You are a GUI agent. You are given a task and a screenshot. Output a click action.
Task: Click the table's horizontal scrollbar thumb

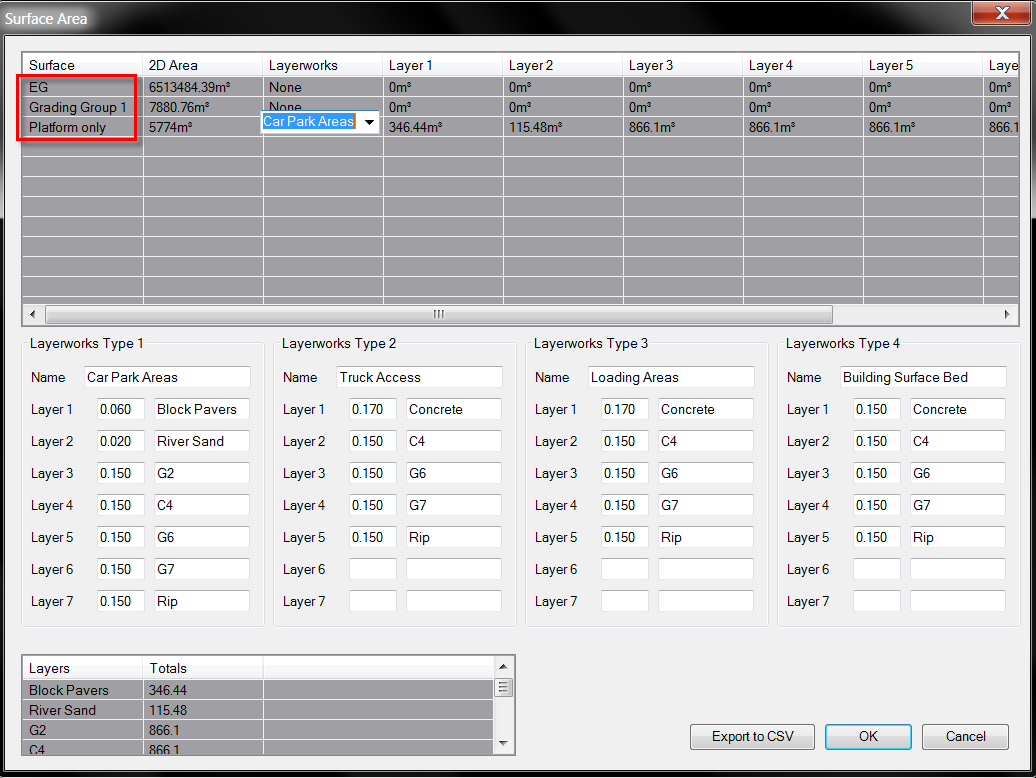(439, 314)
